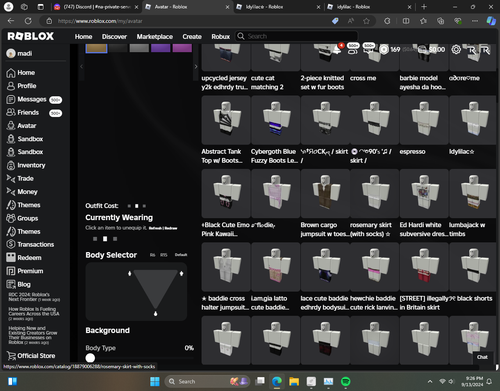Select the gray color swatch
Viewport: 500px width, 391px height.
[139, 48]
